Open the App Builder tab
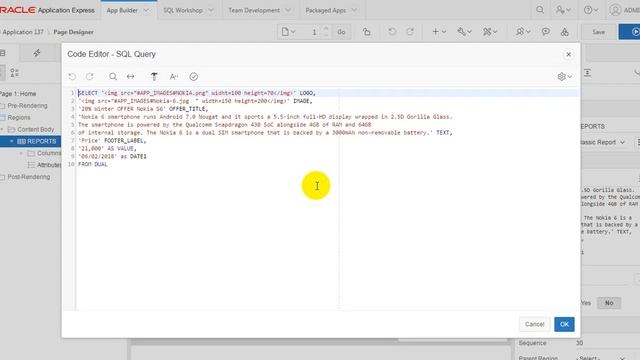The image size is (640, 360). (122, 10)
